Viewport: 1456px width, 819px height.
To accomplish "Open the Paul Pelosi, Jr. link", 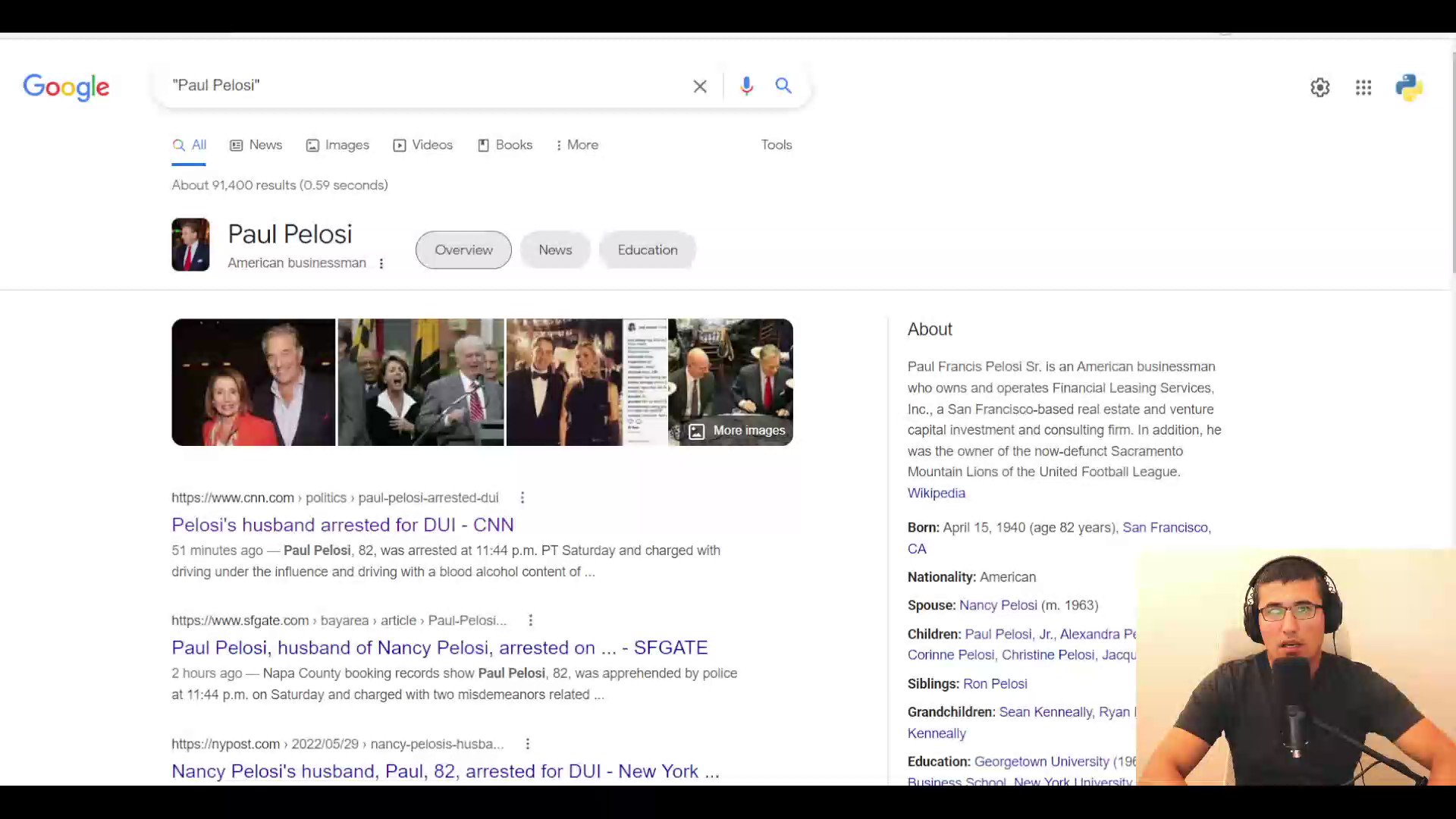I will pos(1009,634).
